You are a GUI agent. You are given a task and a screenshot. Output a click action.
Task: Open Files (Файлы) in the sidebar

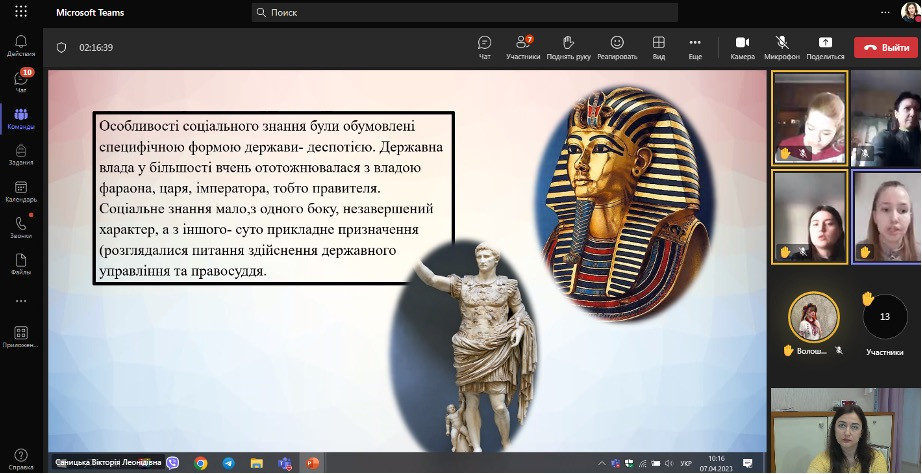point(21,263)
